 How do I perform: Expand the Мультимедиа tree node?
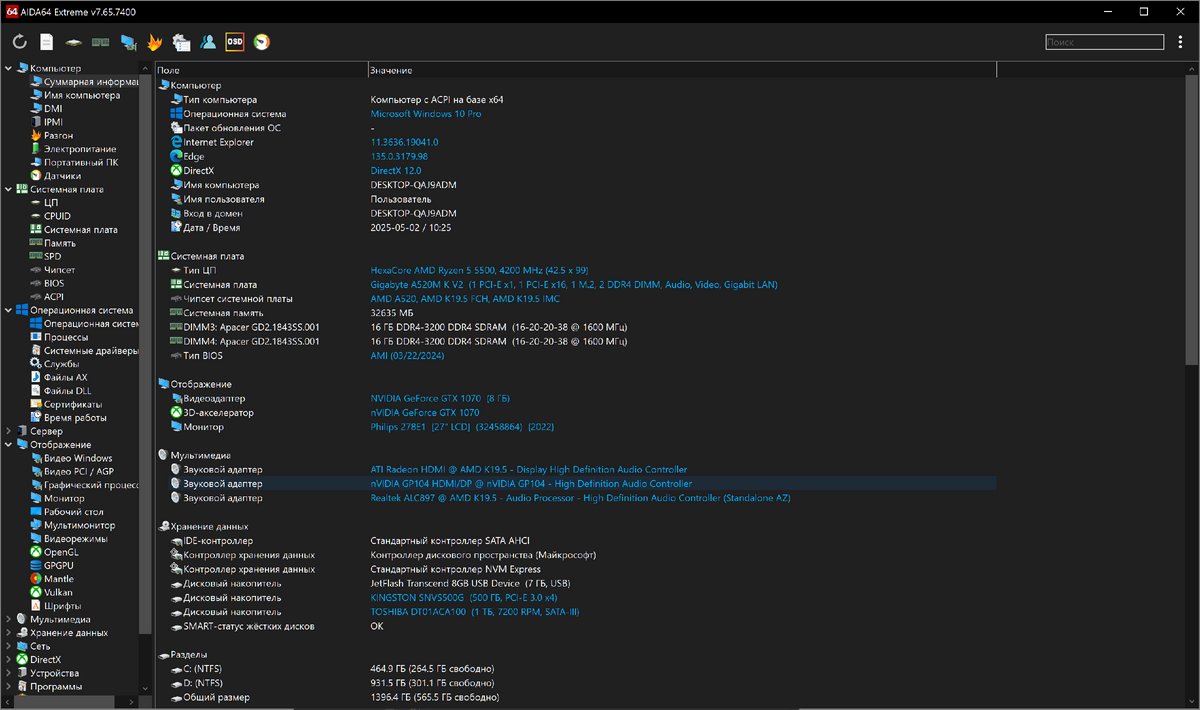coord(9,619)
